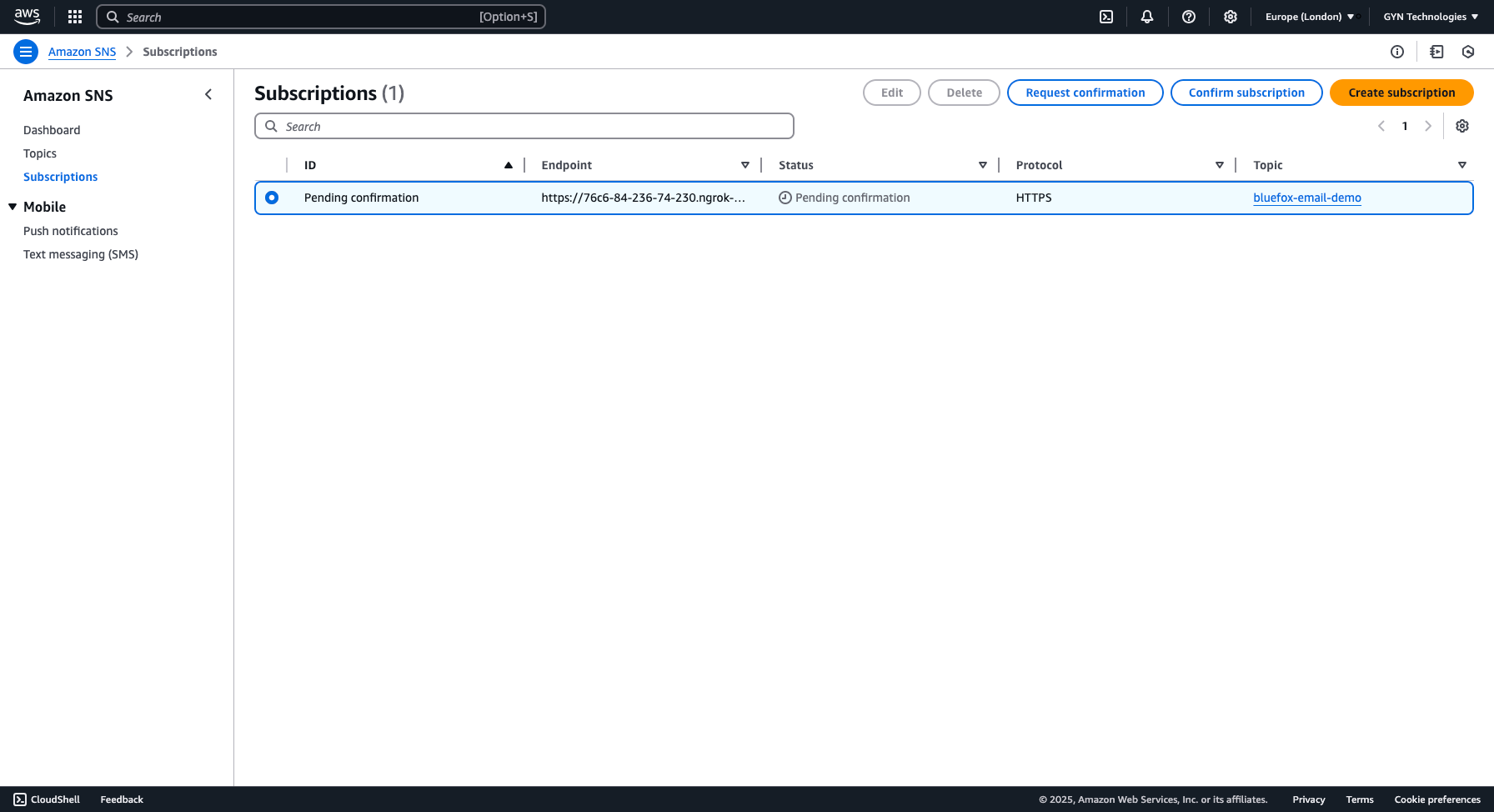Open the bluefox-email-demo topic link
1494x812 pixels.
pos(1306,198)
